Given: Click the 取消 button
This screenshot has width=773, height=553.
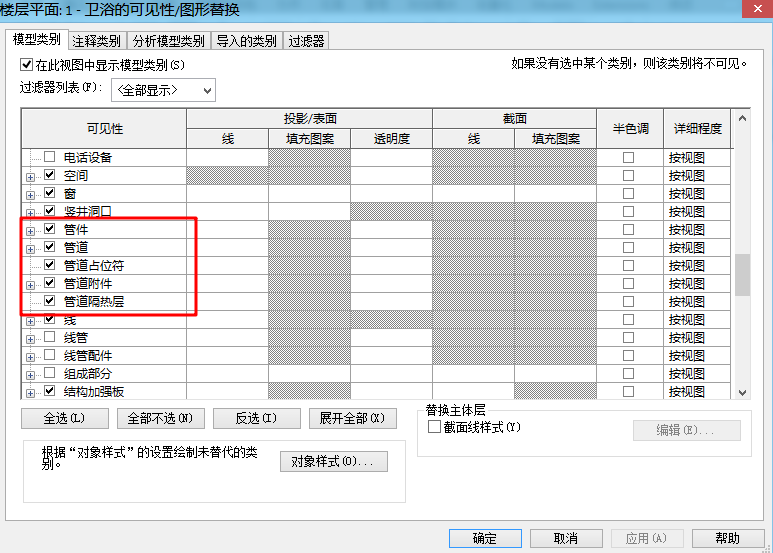Looking at the screenshot, I should (566, 538).
